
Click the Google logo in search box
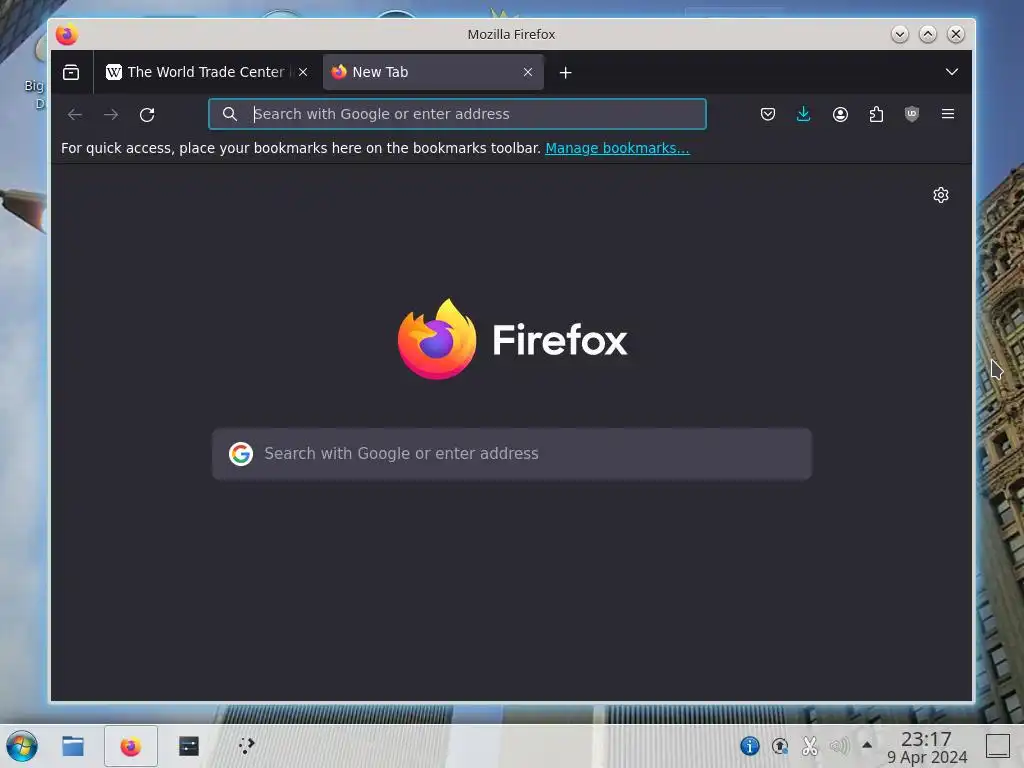tap(240, 454)
